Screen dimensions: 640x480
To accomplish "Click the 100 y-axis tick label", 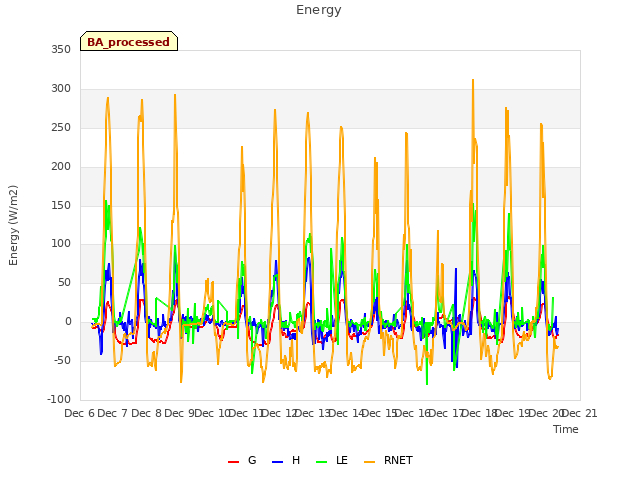I will point(61,244).
